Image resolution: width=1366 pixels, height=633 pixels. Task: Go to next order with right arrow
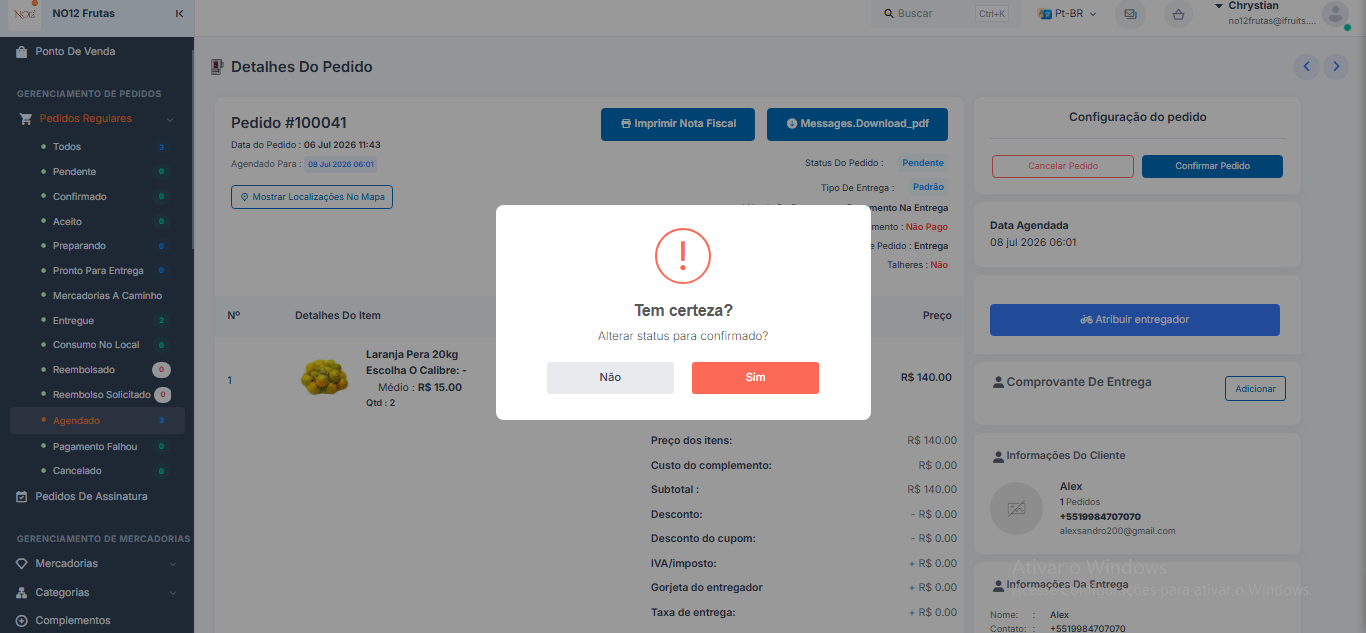coord(1336,67)
